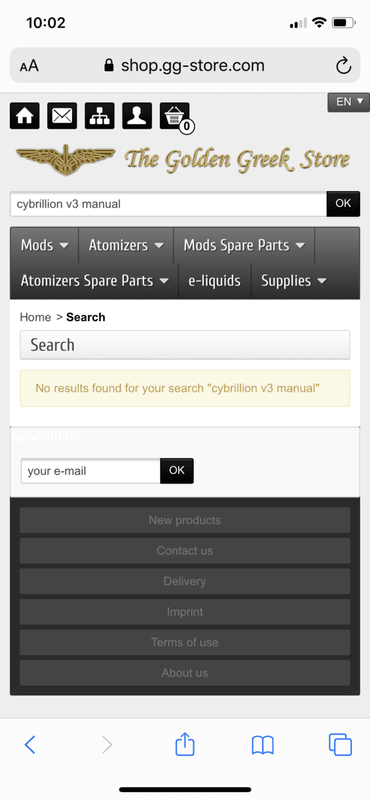This screenshot has width=370, height=800.
Task: Open Safari's bookmarks book icon
Action: pos(263,745)
